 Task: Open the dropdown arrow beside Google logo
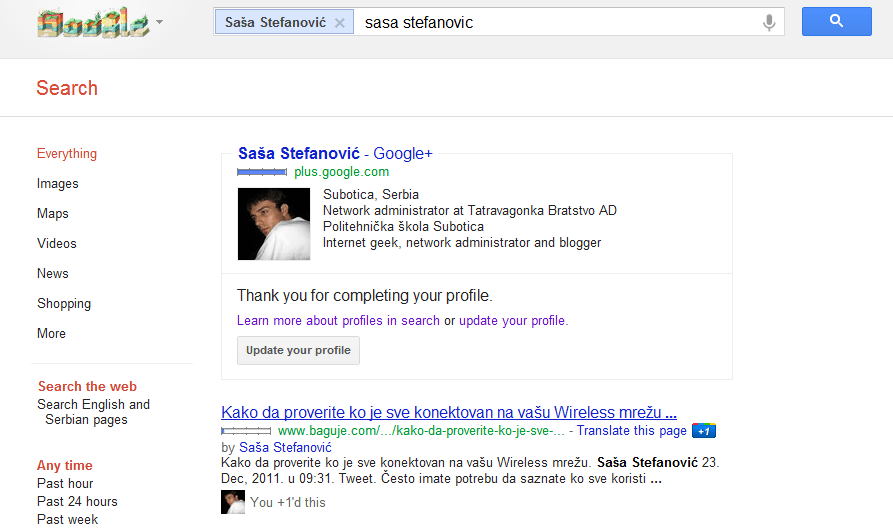point(159,22)
